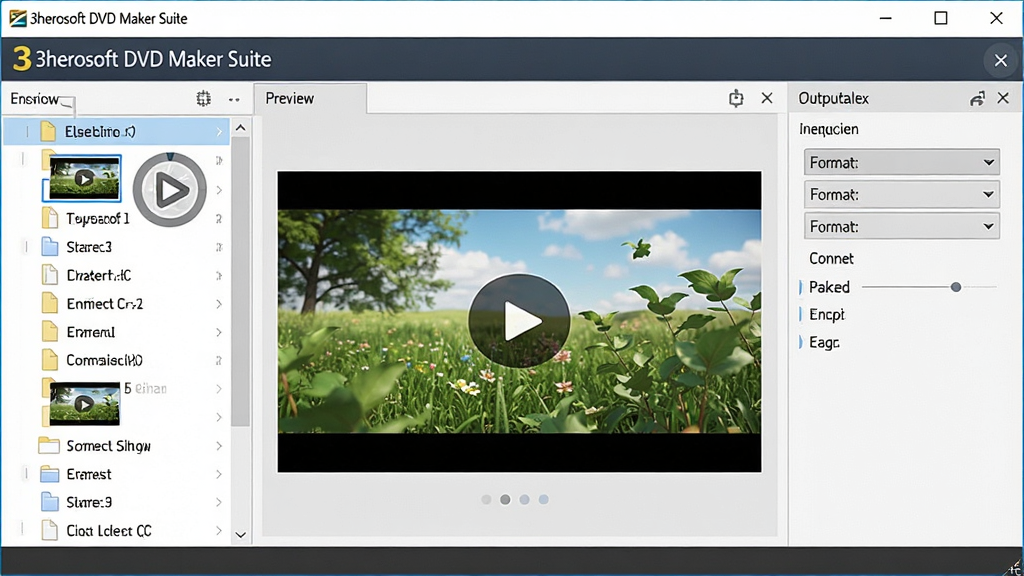Image resolution: width=1024 pixels, height=576 pixels.
Task: Click the document icon beside Ciott Lclect CC
Action: point(50,530)
